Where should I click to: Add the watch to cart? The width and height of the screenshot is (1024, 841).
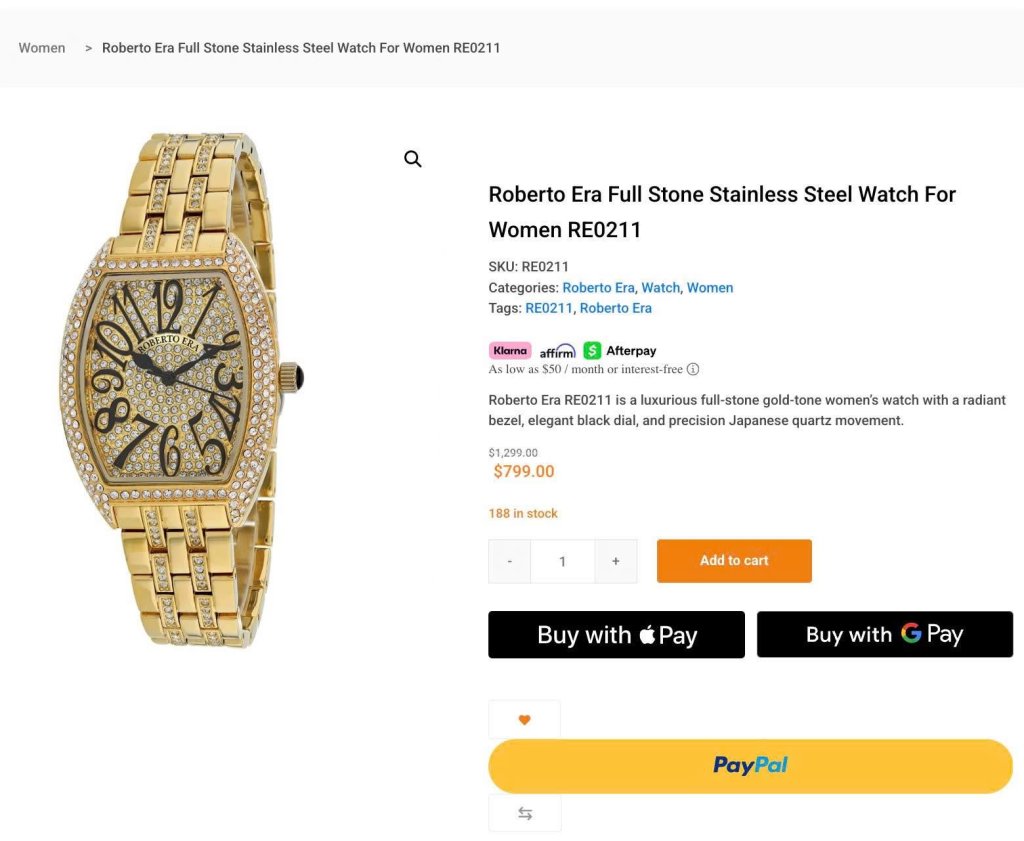pyautogui.click(x=734, y=560)
